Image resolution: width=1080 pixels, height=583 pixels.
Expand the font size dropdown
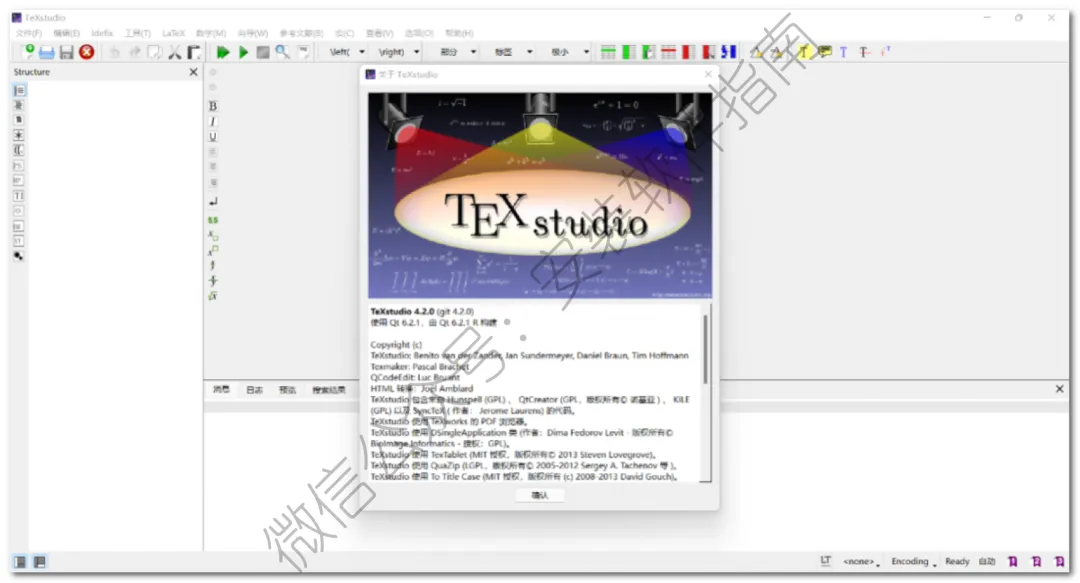click(x=585, y=52)
